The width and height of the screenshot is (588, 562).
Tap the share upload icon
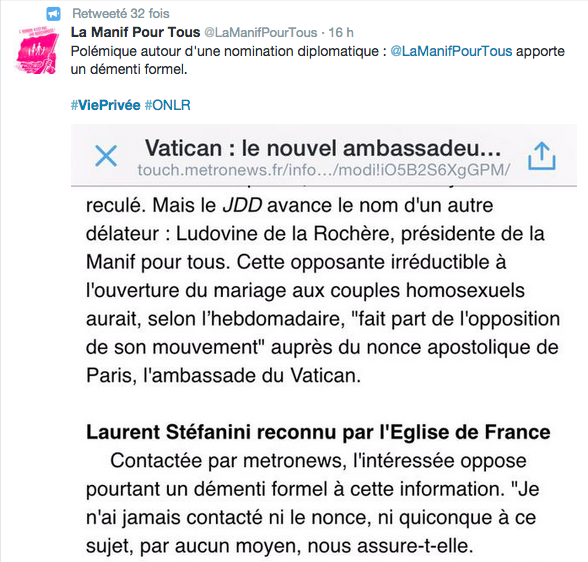542,156
